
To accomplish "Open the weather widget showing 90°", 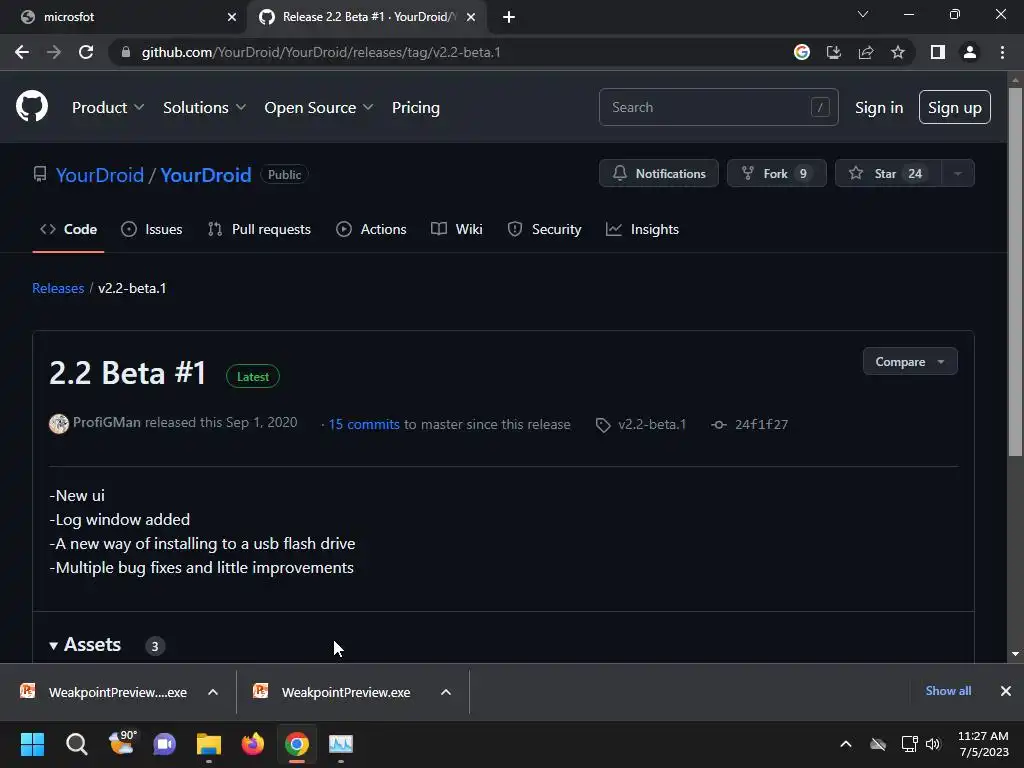I will pyautogui.click(x=122, y=743).
